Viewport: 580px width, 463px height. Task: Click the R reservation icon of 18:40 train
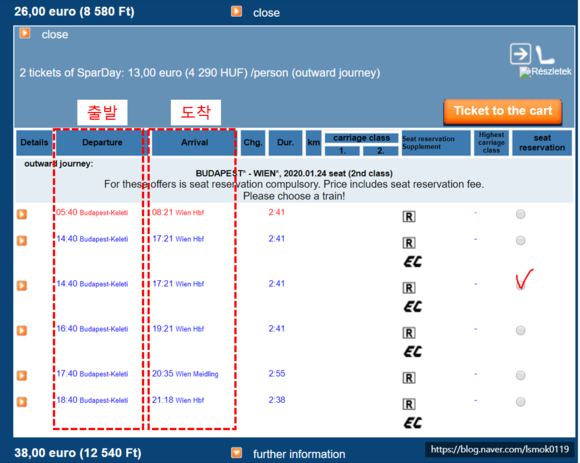[x=409, y=404]
